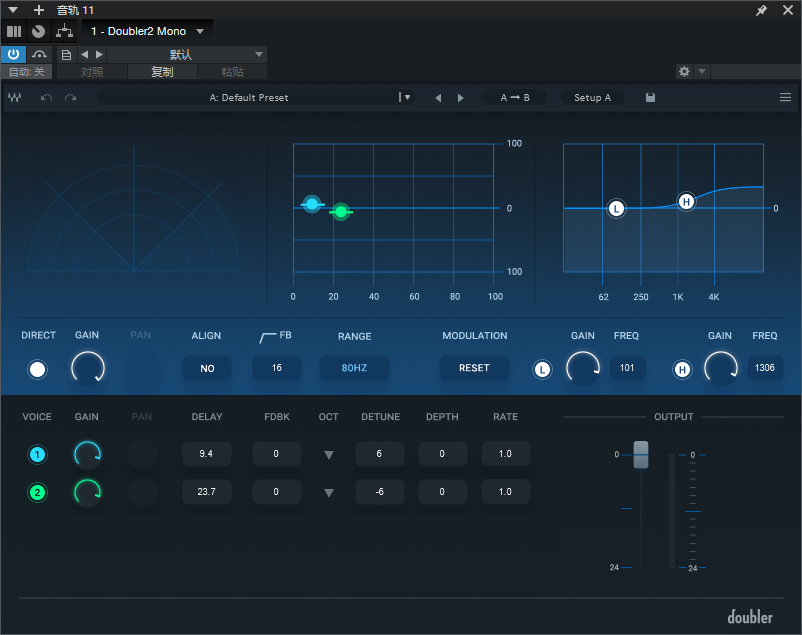This screenshot has width=802, height=635.
Task: Adjust the low shelf gain knob
Action: click(x=583, y=368)
